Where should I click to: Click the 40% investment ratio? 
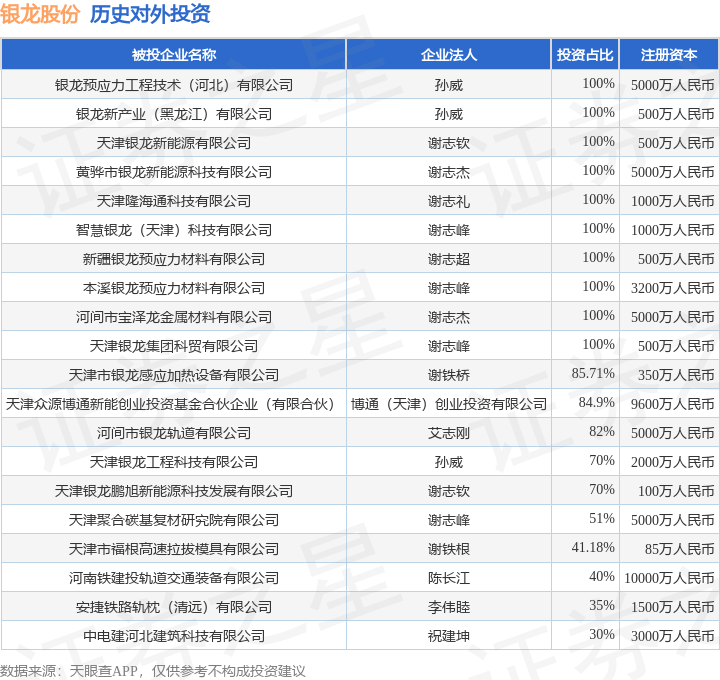602,576
